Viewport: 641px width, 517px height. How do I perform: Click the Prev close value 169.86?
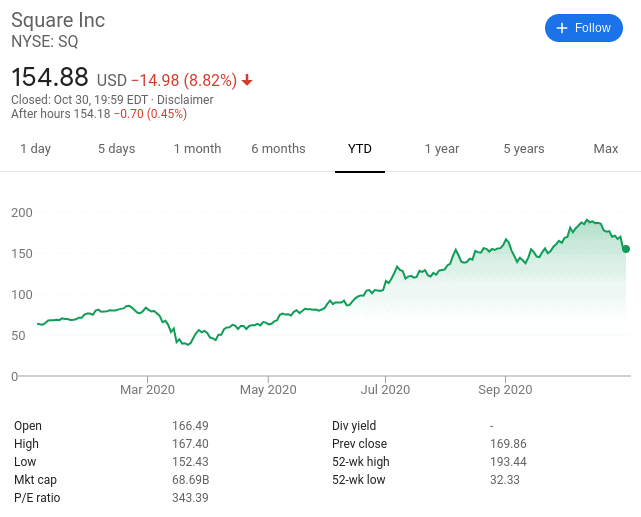(x=508, y=443)
